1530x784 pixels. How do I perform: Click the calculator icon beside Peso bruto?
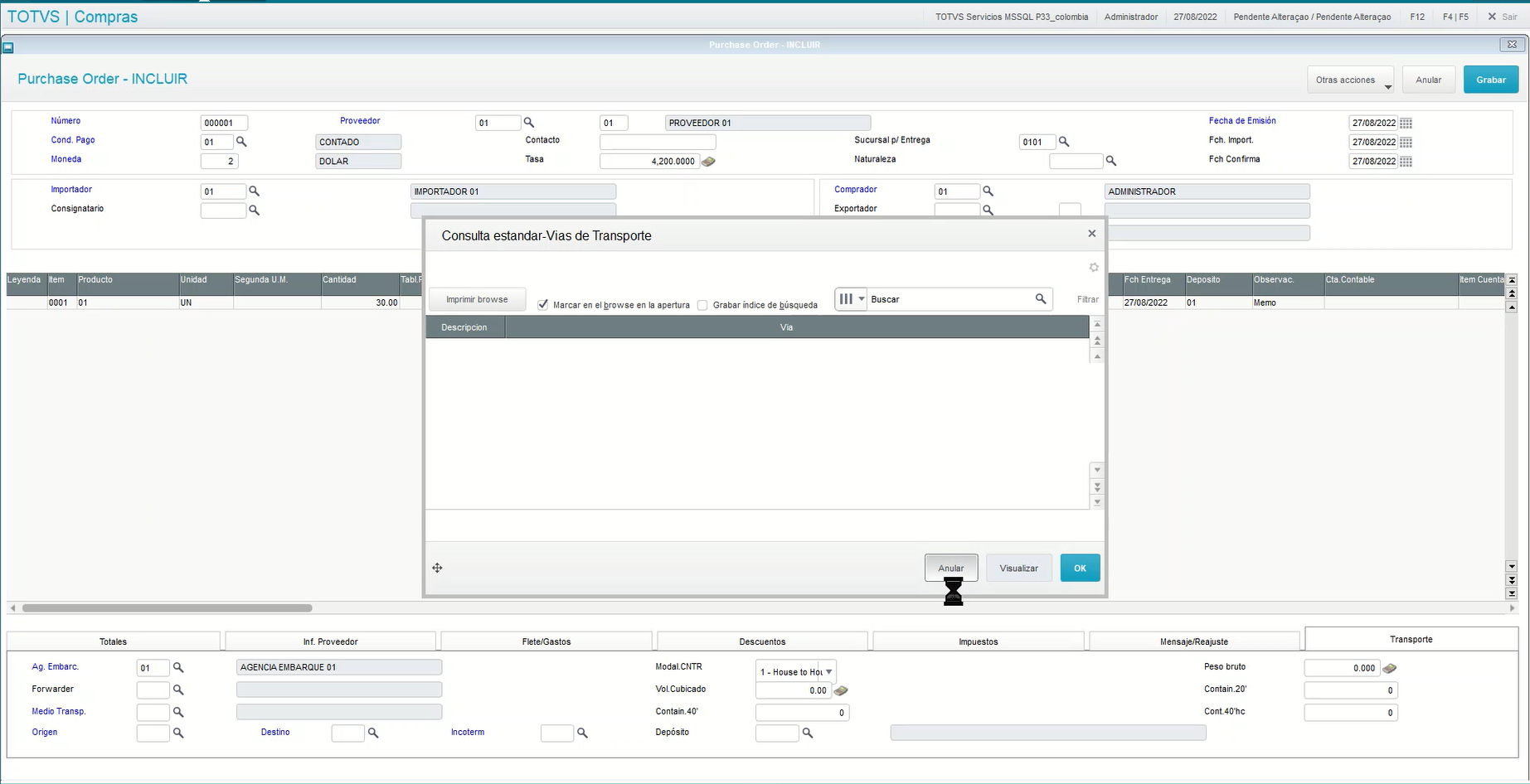pyautogui.click(x=1390, y=667)
